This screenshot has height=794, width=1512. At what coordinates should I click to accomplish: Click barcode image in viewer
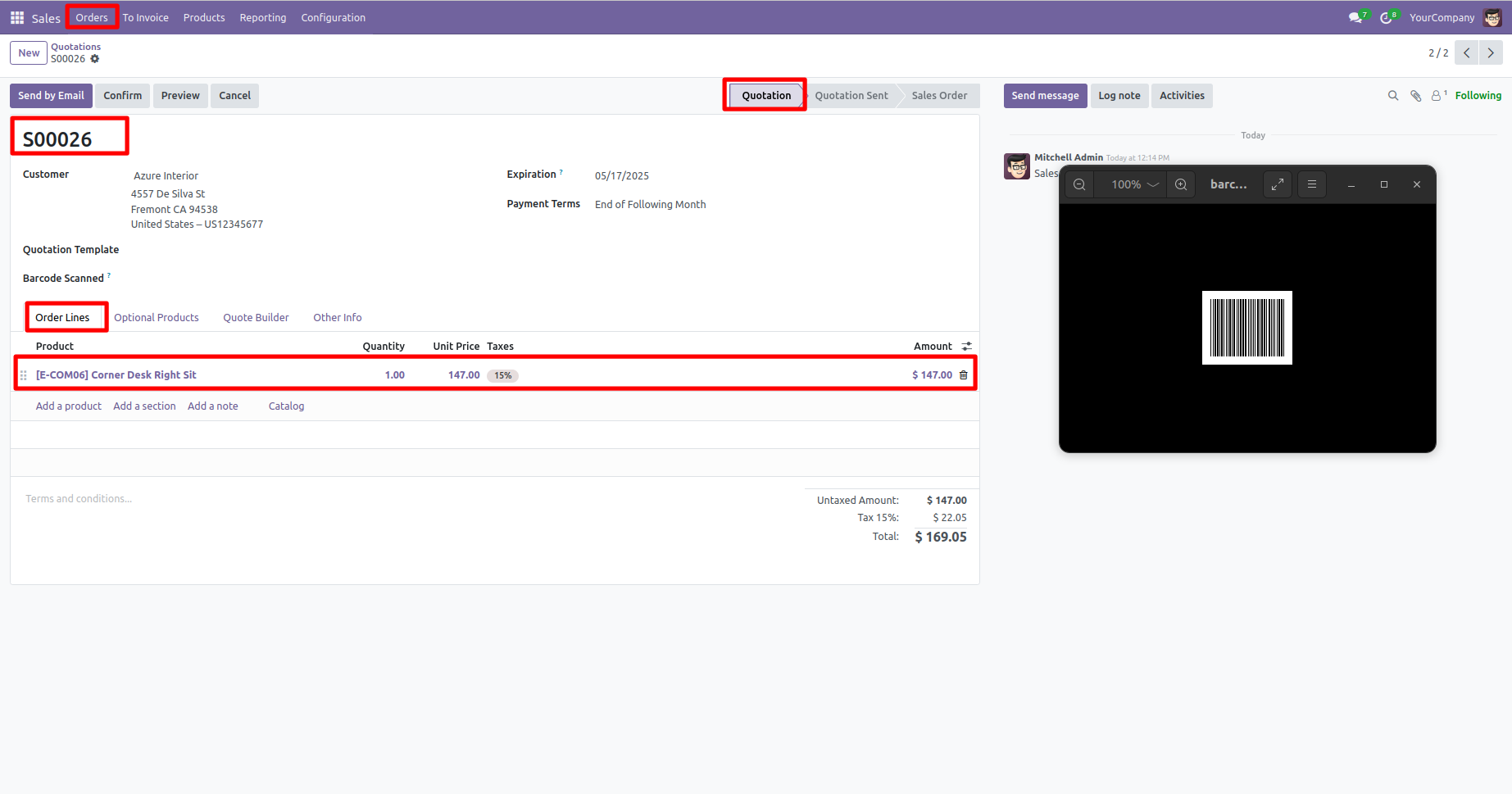(1247, 328)
